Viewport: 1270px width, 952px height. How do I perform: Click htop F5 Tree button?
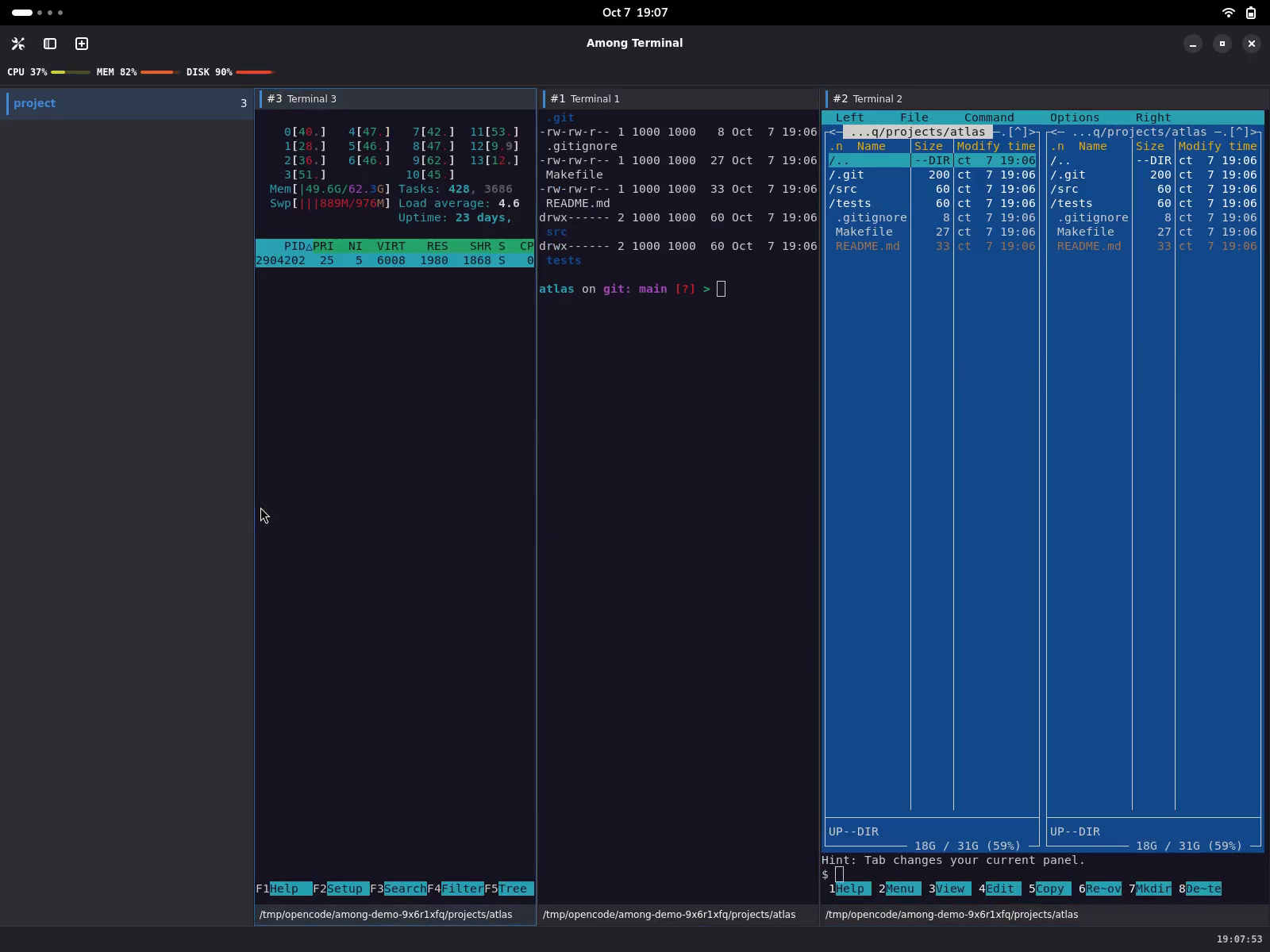point(509,889)
